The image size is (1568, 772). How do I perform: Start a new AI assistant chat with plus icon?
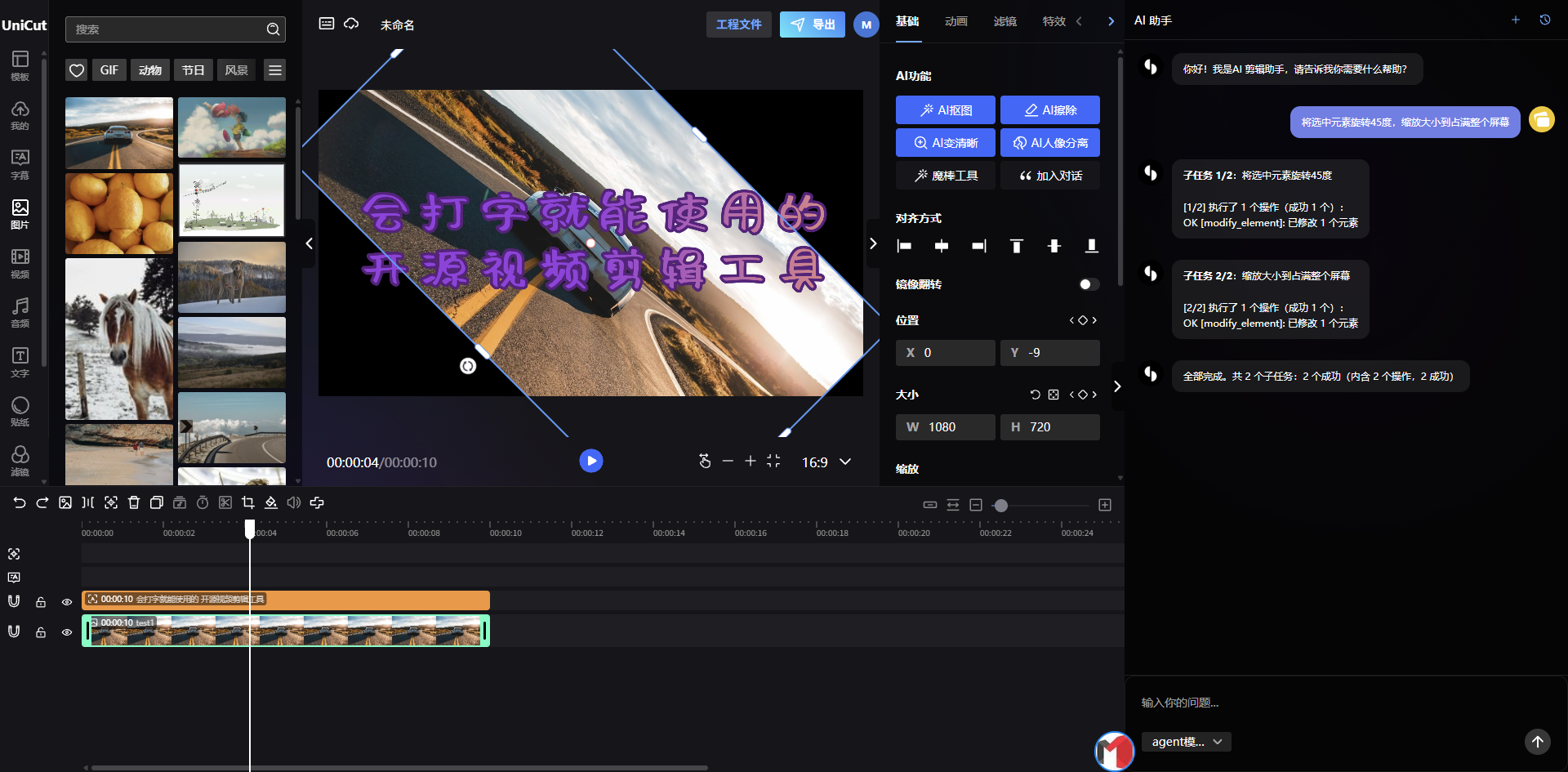(x=1516, y=20)
